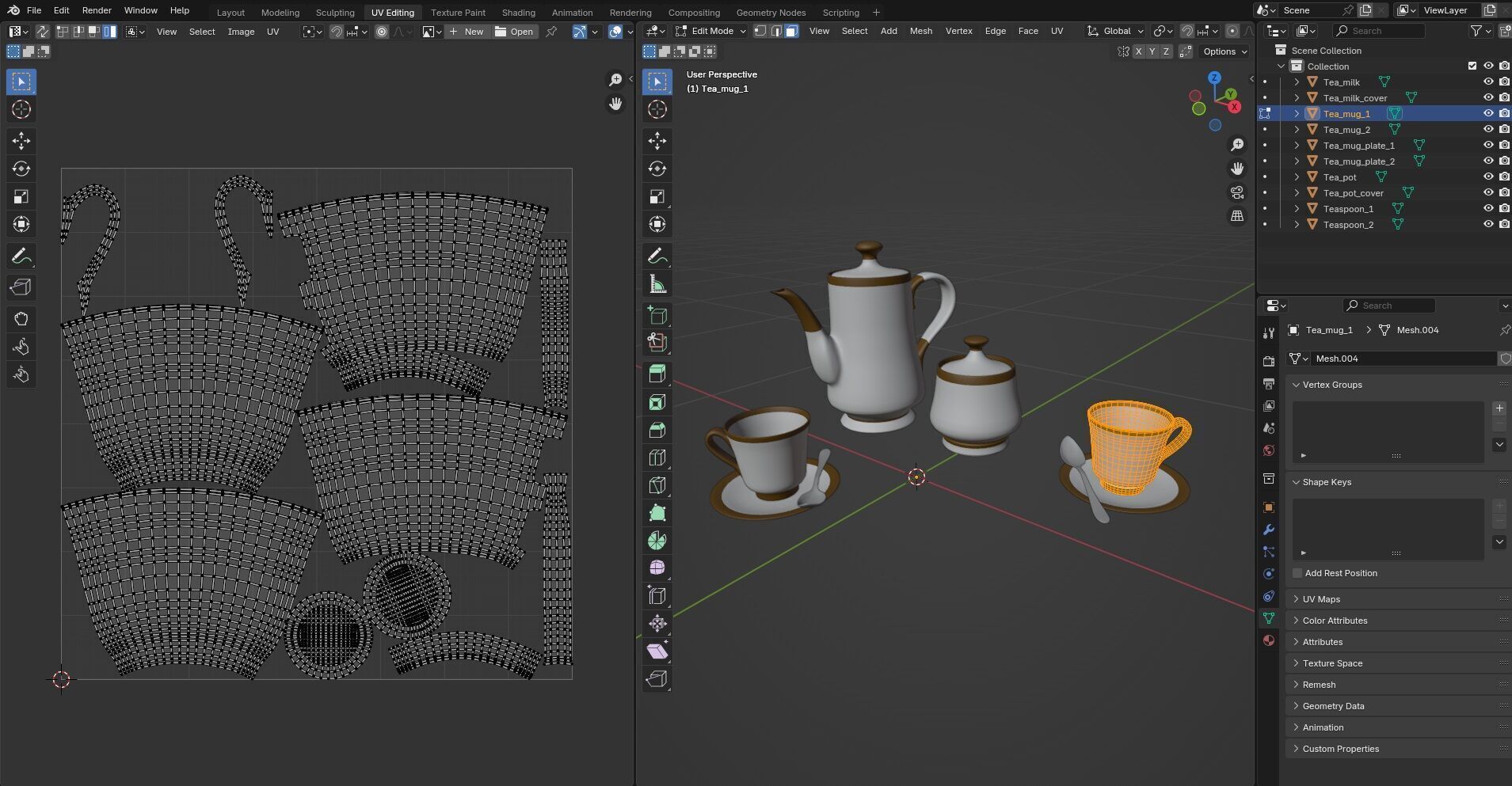Screen dimensions: 1512x786
Task: Select the Annotate tool in 3D viewport
Action: pyautogui.click(x=657, y=256)
